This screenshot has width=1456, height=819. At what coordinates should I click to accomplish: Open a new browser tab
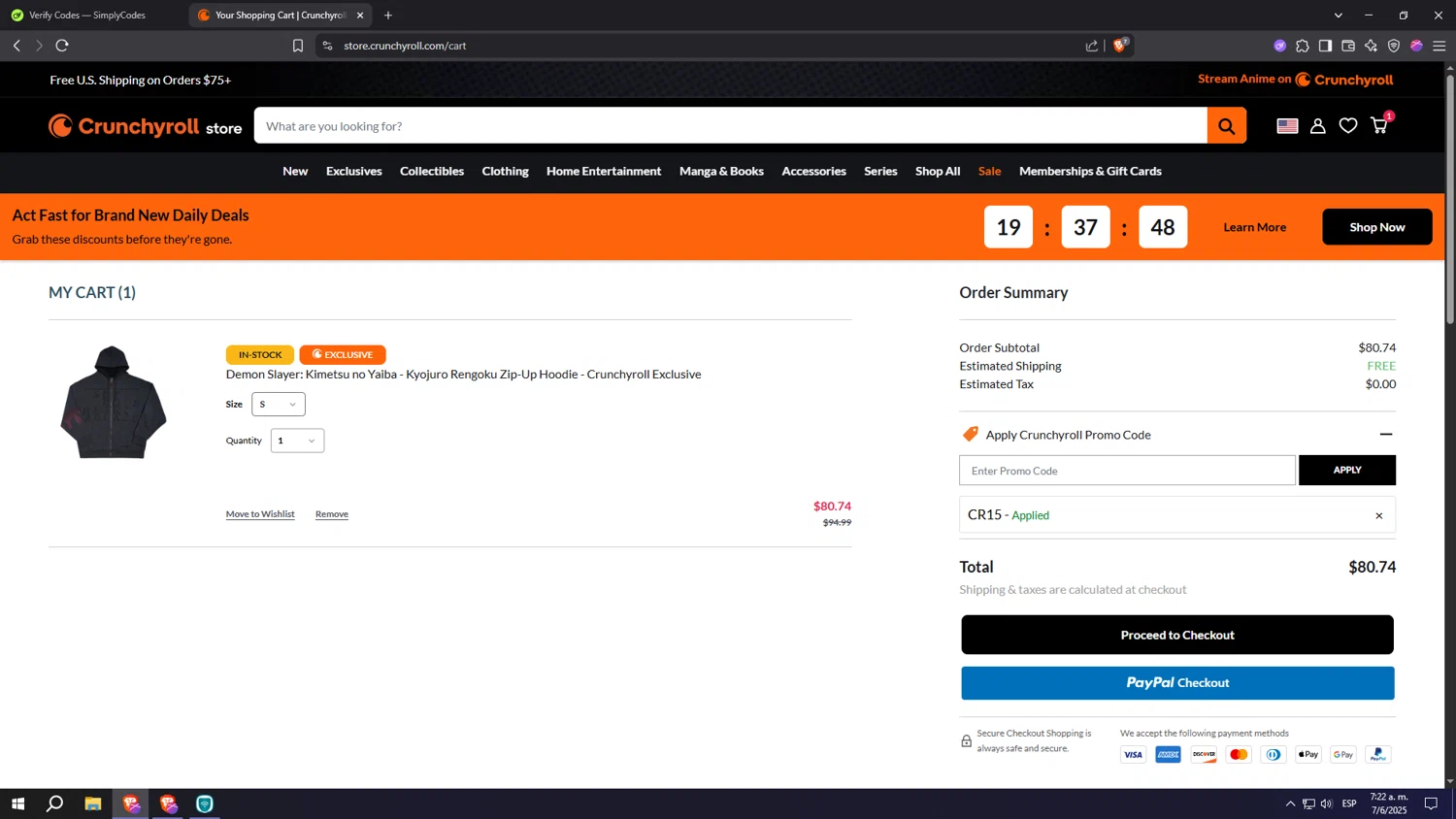tap(388, 16)
